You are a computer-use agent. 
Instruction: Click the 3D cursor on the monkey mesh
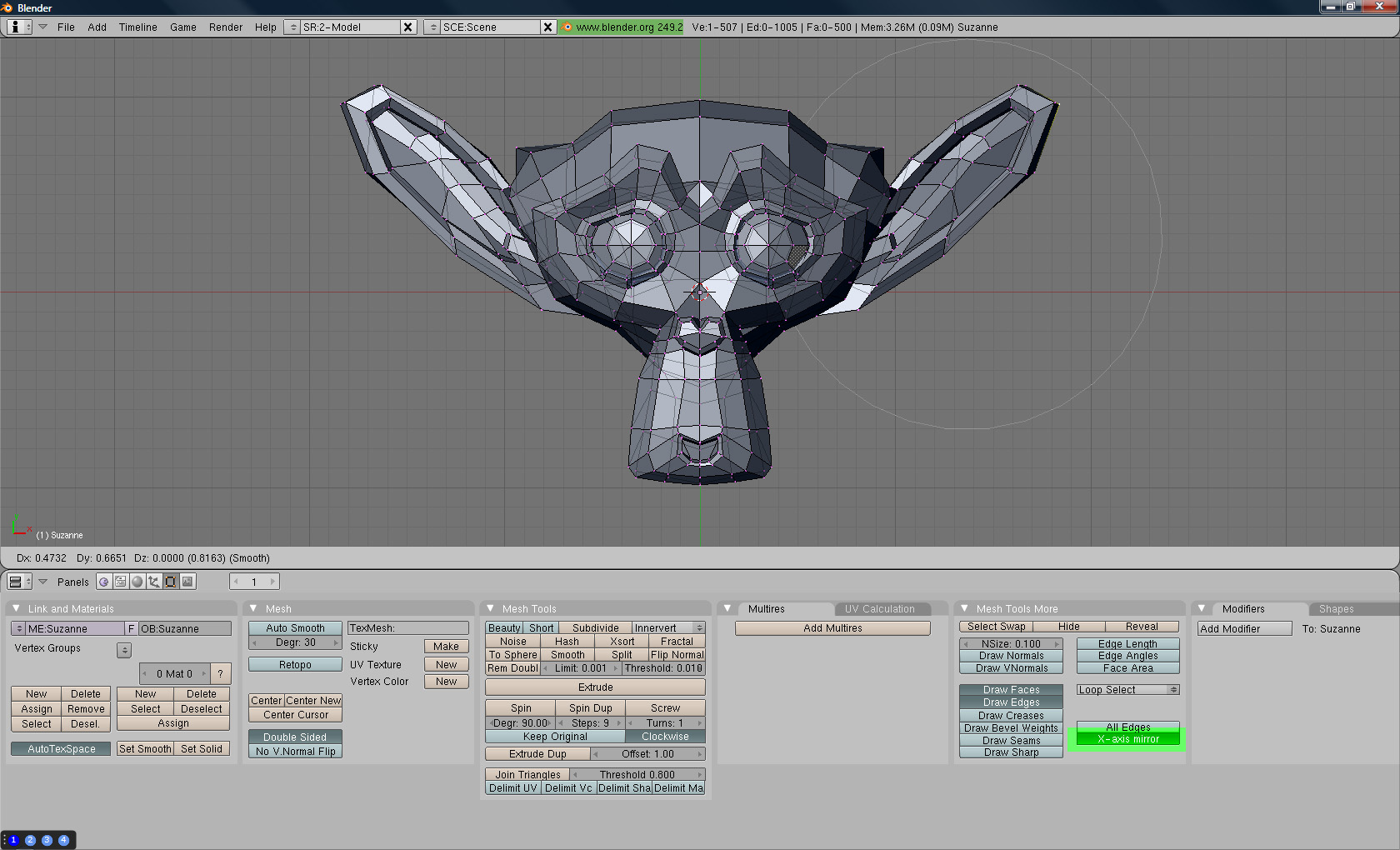pos(699,292)
